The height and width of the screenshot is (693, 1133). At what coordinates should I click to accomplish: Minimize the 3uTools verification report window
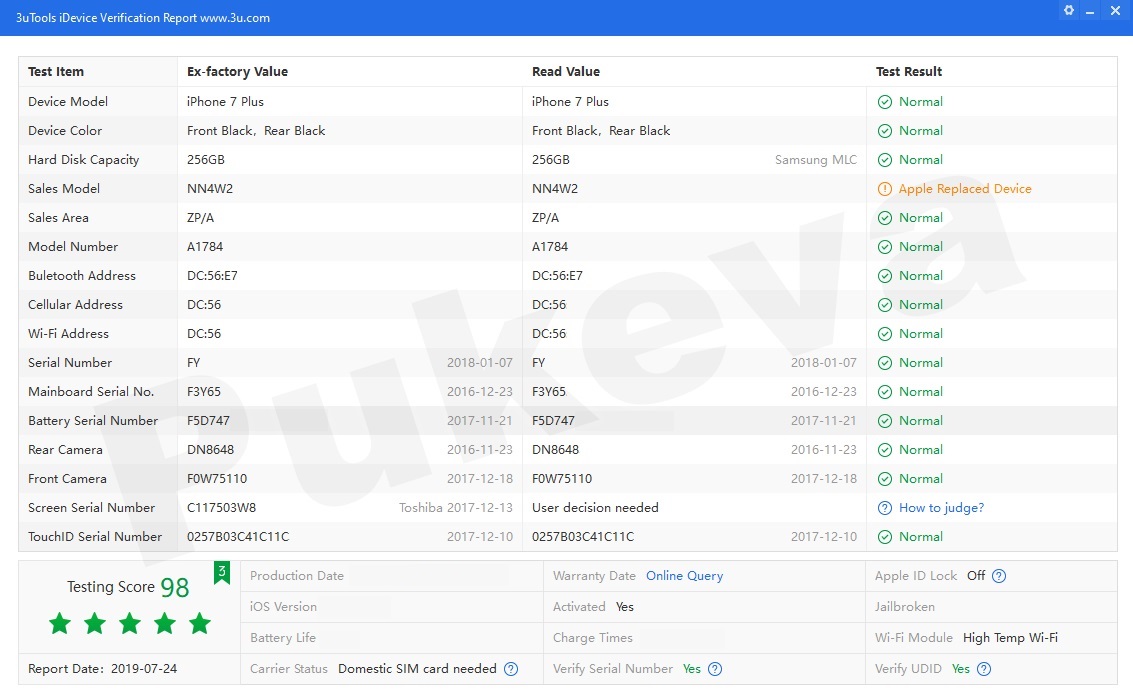[1090, 12]
